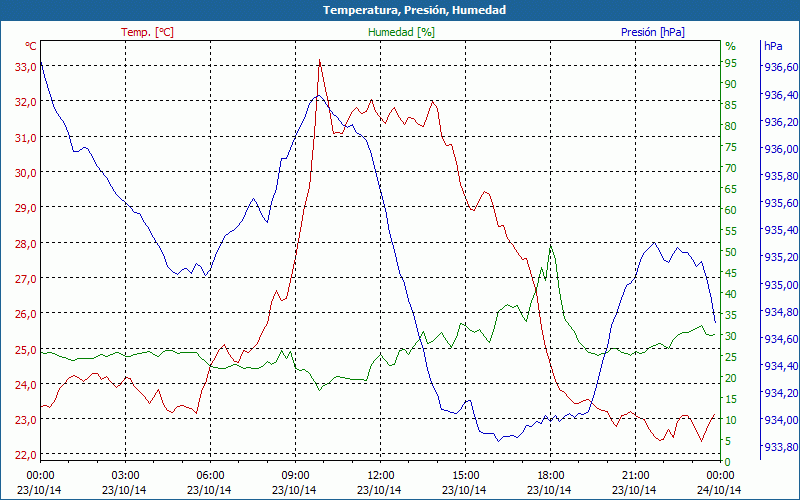Select the blue Presión [hPa] legend label
The image size is (800, 500).
click(653, 32)
